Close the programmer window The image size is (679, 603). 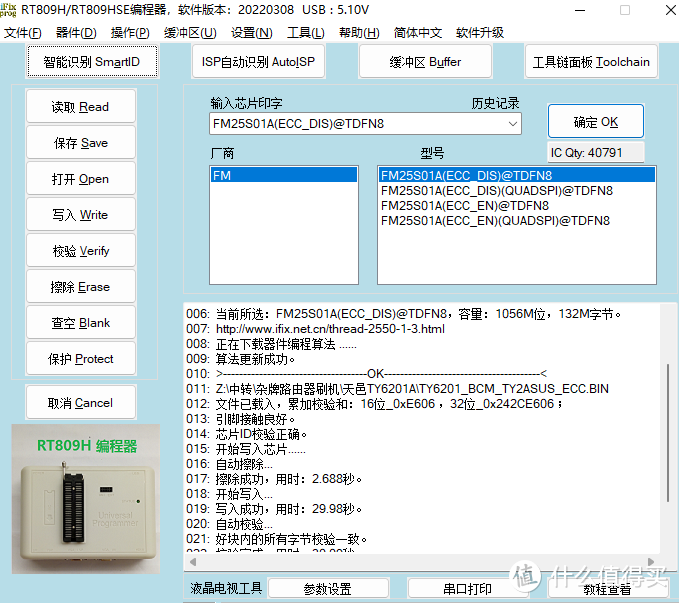(x=671, y=10)
